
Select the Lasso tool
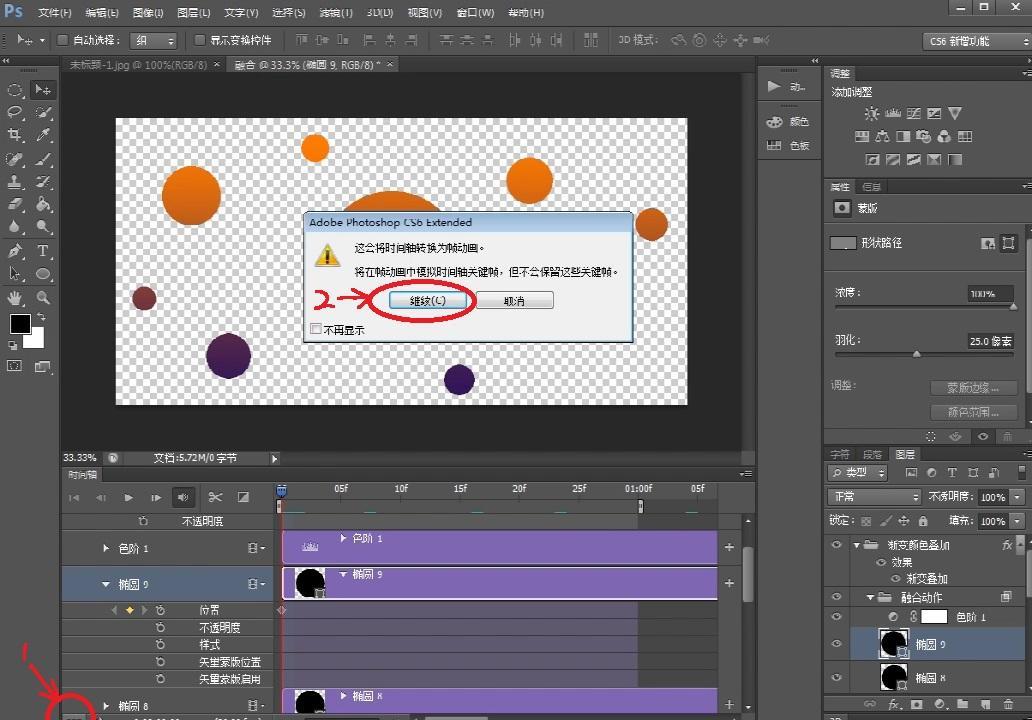click(16, 112)
